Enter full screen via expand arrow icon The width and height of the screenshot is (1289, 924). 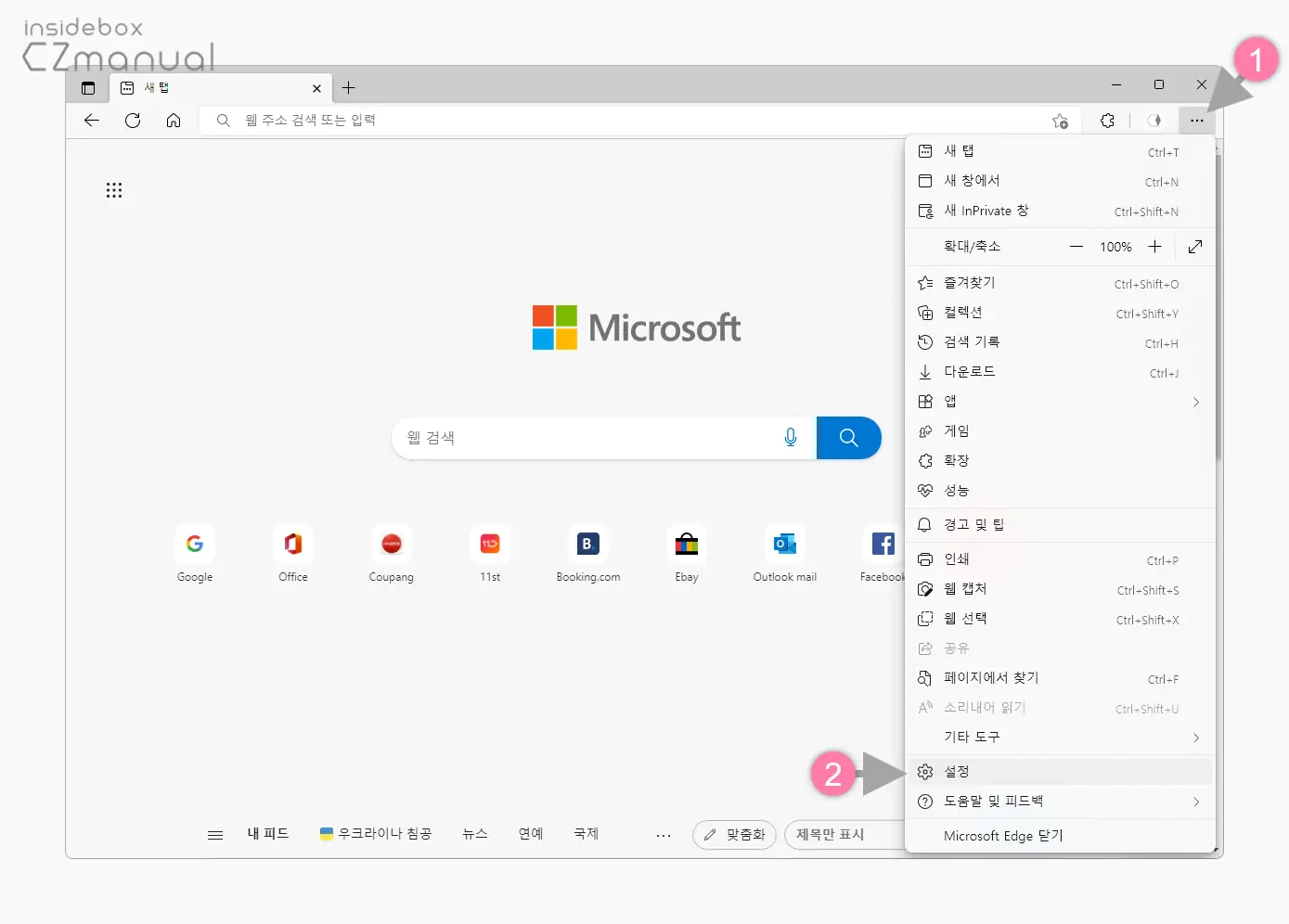pyautogui.click(x=1195, y=247)
